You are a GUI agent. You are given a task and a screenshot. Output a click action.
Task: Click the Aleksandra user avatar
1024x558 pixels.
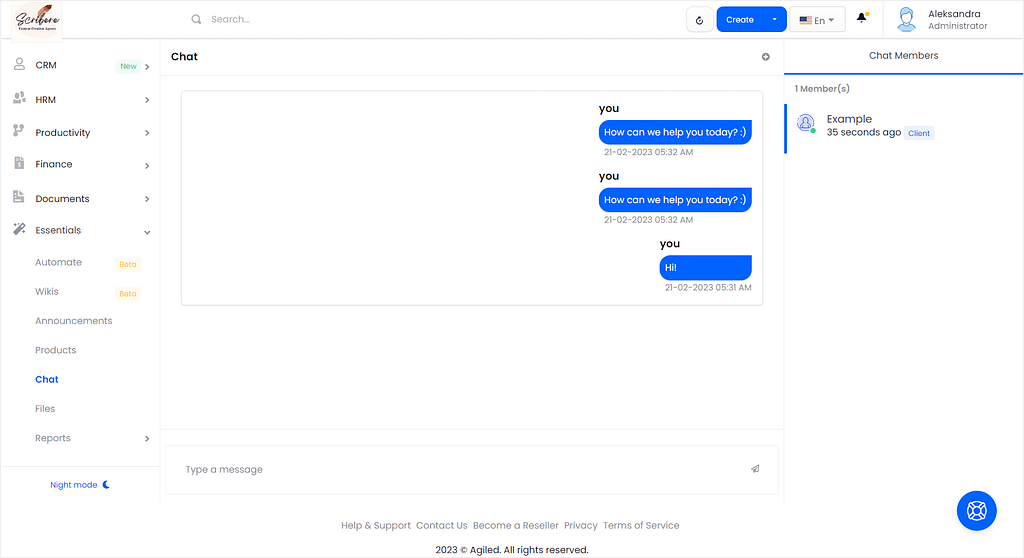click(x=906, y=19)
